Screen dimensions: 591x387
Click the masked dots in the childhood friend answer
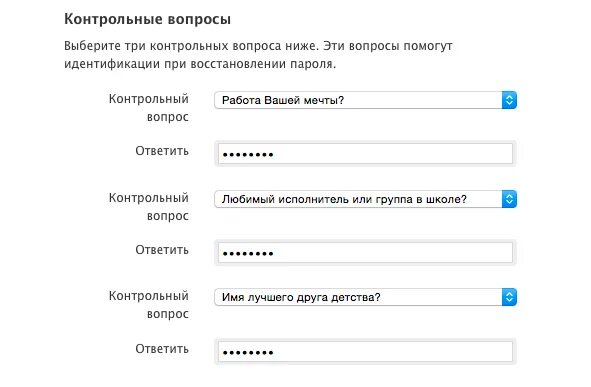(248, 353)
